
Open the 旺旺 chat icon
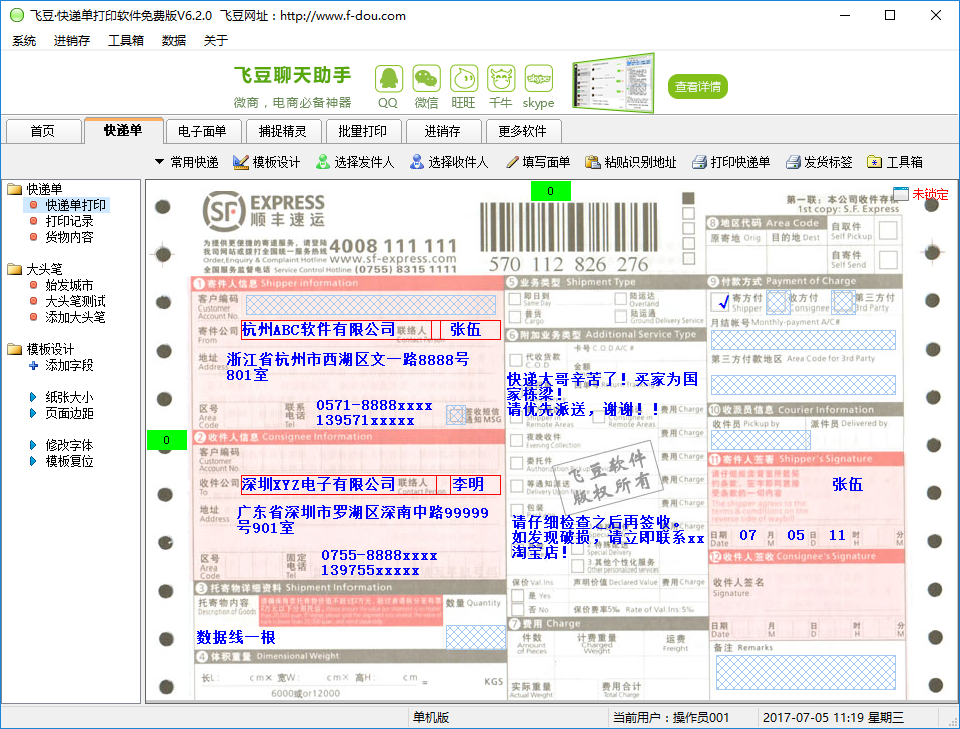point(463,80)
